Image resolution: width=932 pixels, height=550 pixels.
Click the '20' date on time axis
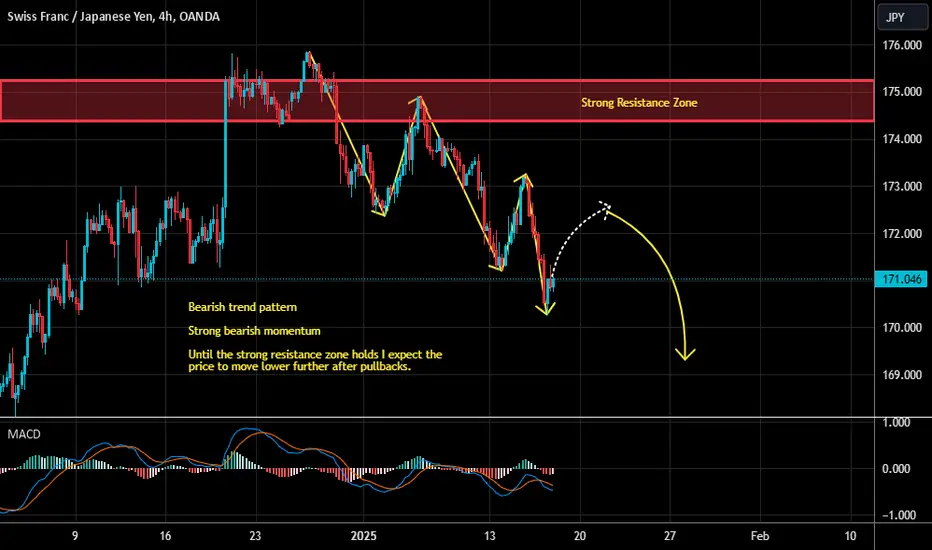[x=580, y=536]
